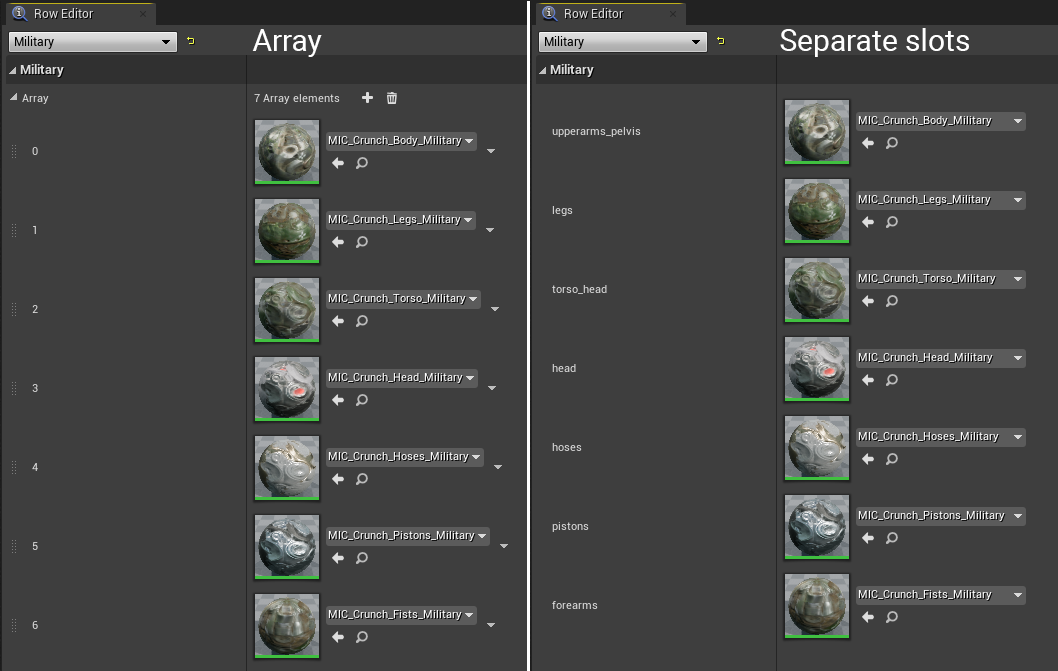The image size is (1058, 671).
Task: Open hoses slot MIC_Crunch_Hoses_Military asset picker
Action: point(941,437)
